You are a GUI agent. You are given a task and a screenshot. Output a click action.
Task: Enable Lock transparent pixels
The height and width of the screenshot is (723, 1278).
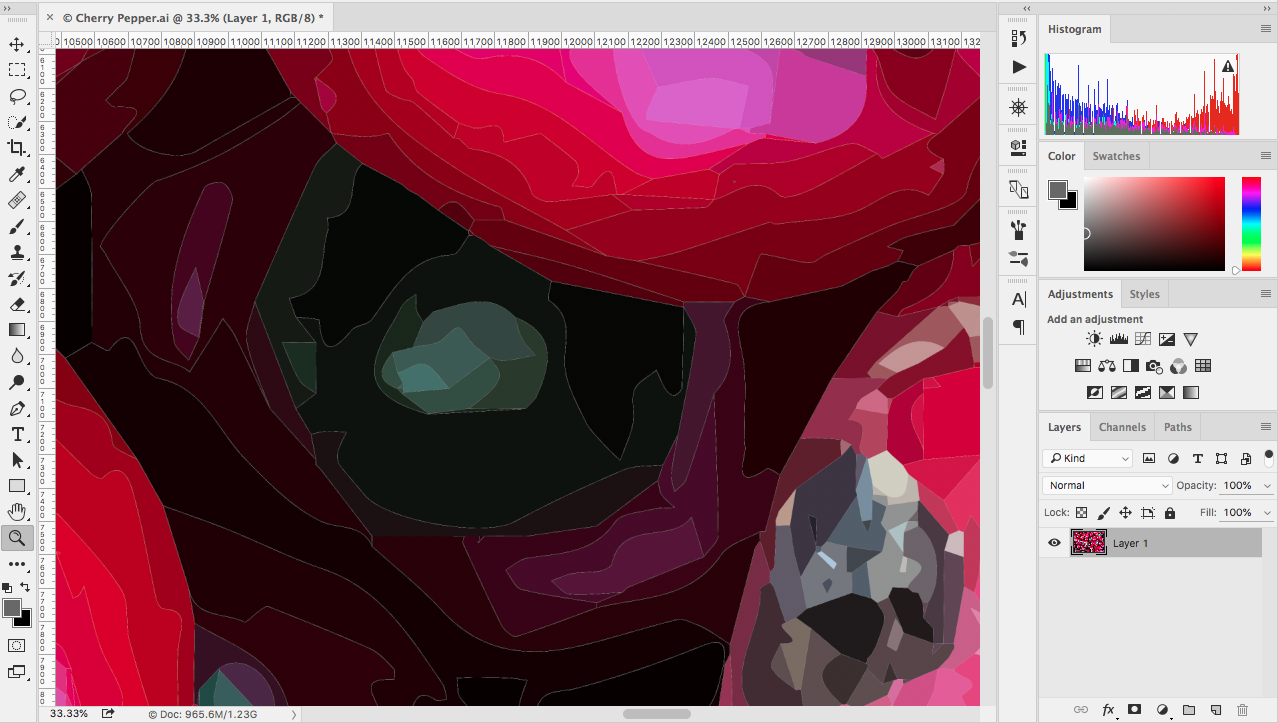coord(1081,512)
